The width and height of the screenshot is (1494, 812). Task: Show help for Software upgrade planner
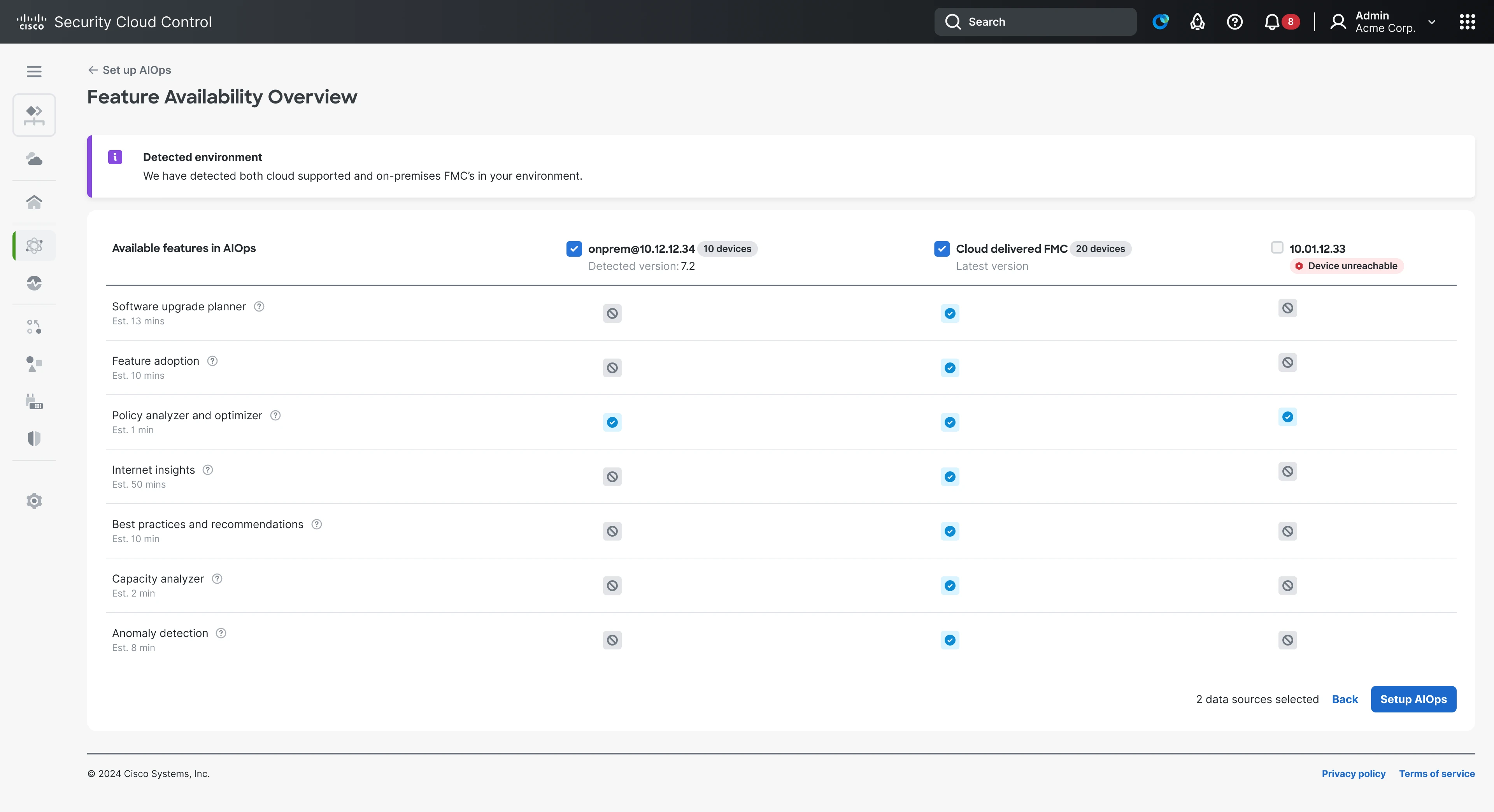[x=259, y=306]
